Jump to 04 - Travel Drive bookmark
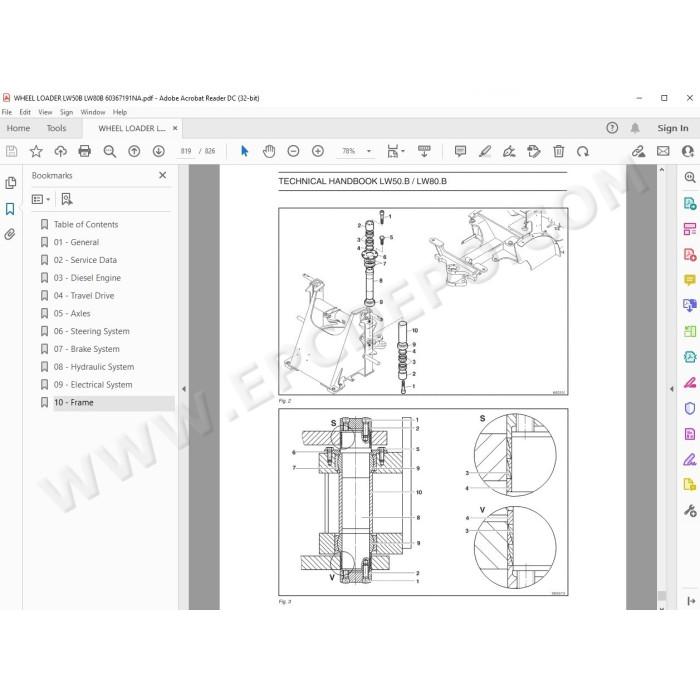 click(84, 296)
